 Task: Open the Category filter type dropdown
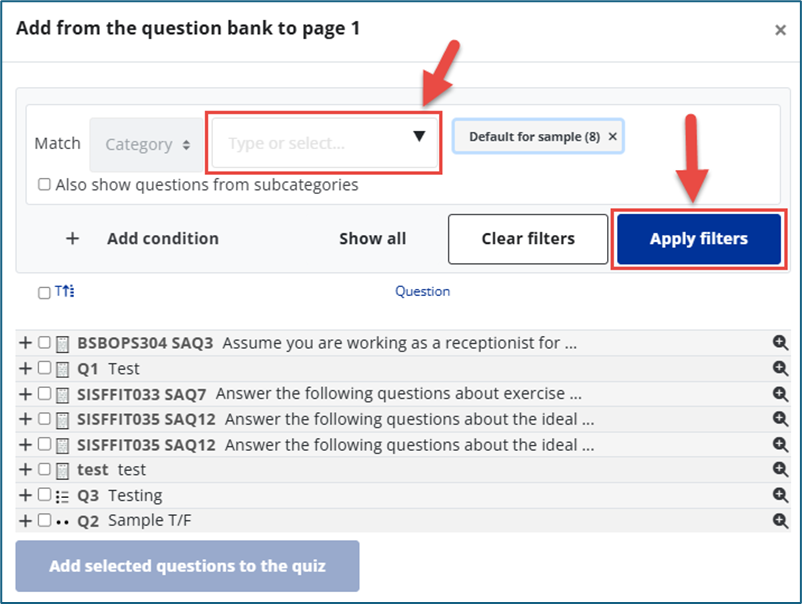(147, 144)
